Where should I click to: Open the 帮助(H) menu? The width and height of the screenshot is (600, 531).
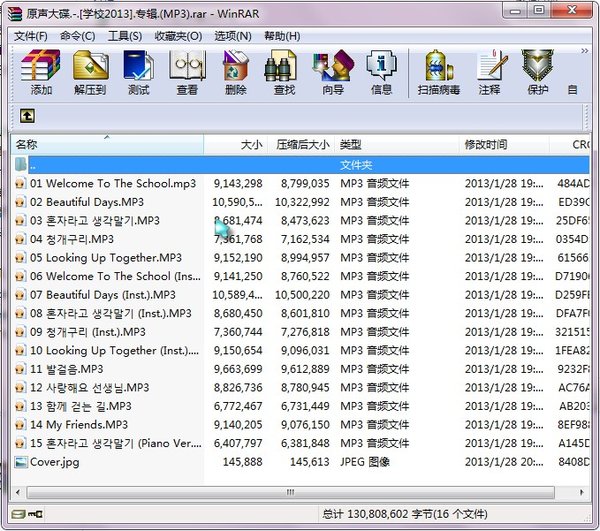pyautogui.click(x=282, y=36)
